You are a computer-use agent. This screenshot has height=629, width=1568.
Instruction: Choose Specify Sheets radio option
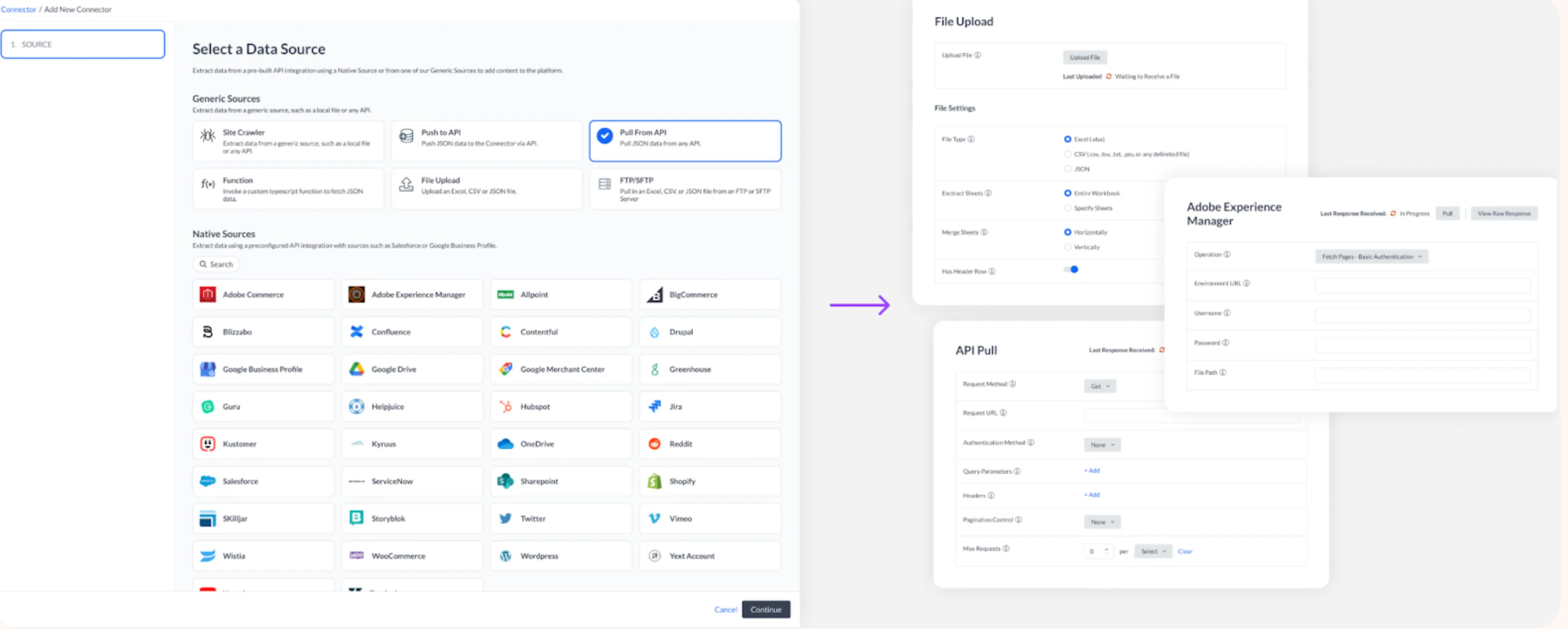point(1068,208)
